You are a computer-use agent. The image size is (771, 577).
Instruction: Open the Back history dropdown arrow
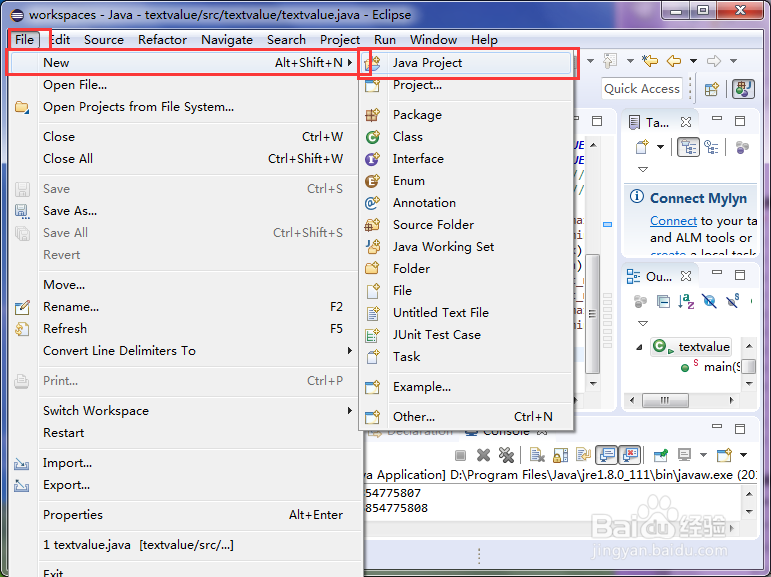click(x=693, y=61)
